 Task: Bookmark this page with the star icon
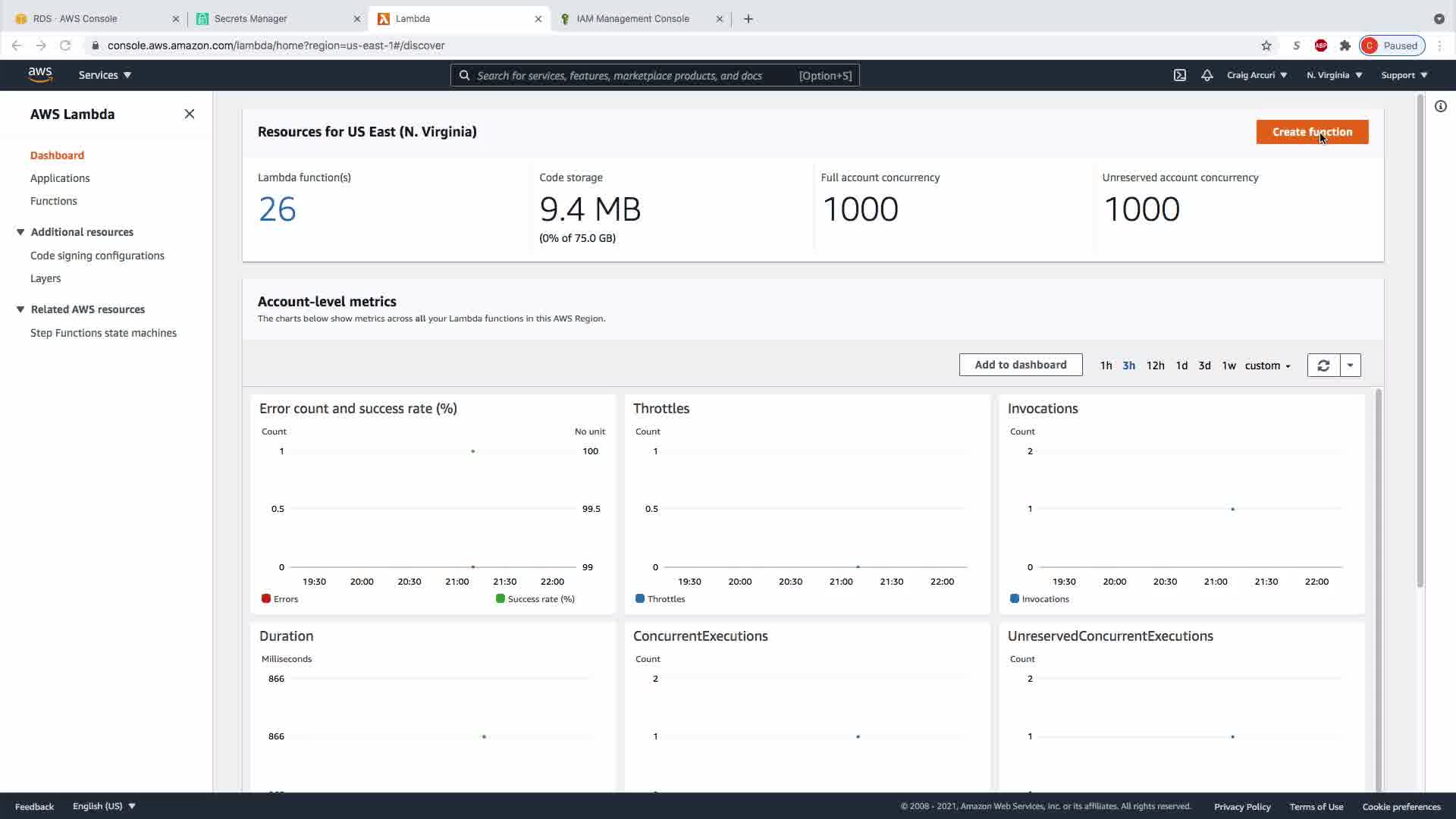[x=1266, y=45]
